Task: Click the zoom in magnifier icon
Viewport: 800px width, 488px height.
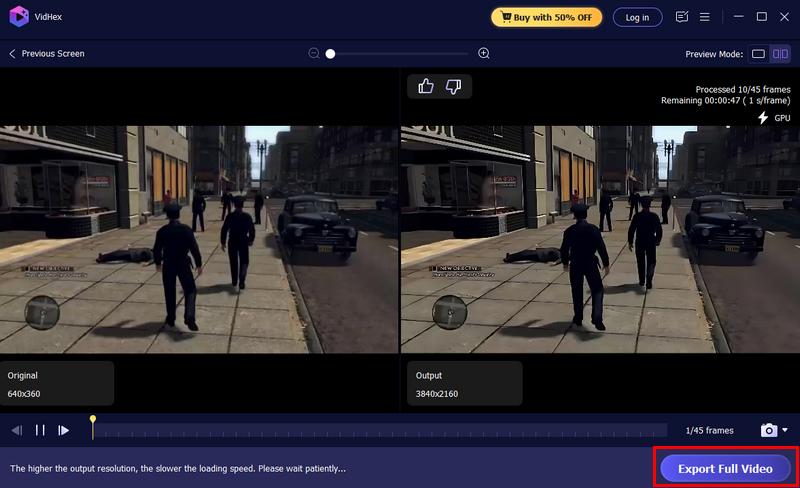Action: tap(484, 53)
